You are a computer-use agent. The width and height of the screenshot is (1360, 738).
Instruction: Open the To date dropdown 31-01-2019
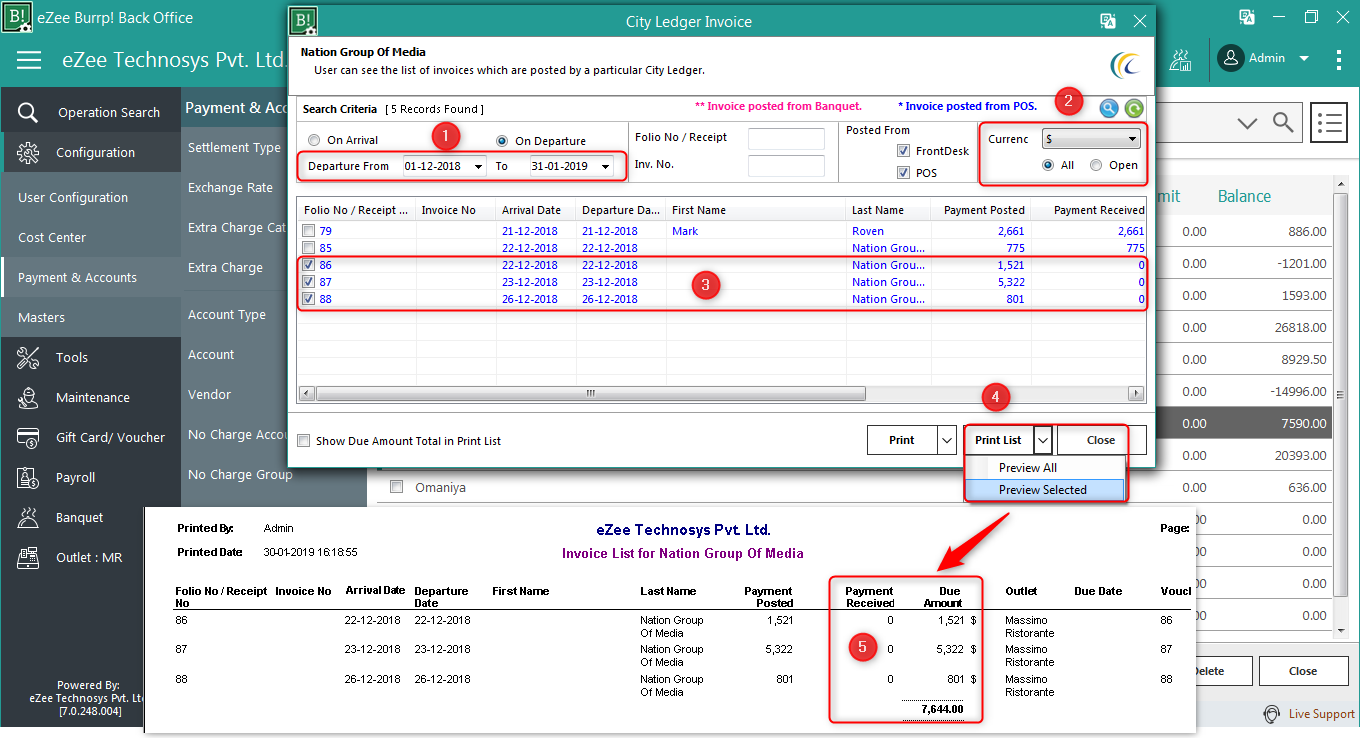606,166
